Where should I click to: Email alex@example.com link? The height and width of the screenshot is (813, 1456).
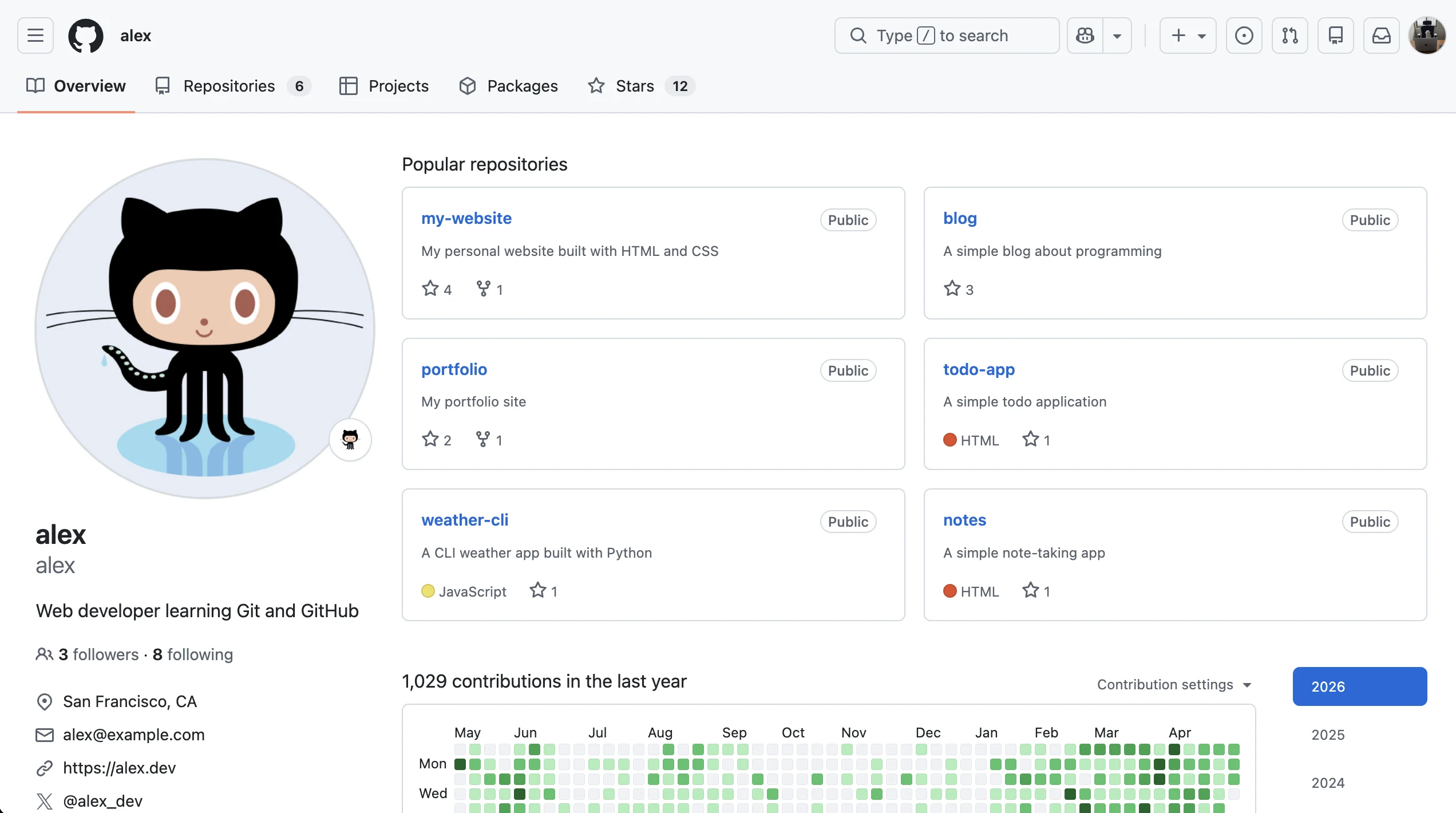coord(134,735)
